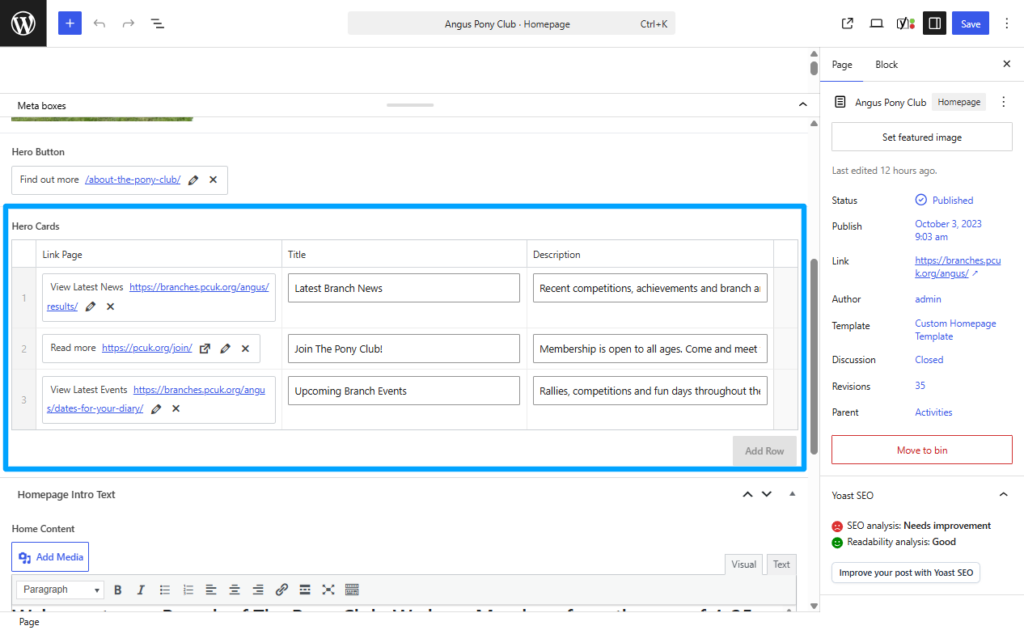Screen dimensions: 1024x630
Task: Click the Latest Branch News title field
Action: click(x=404, y=288)
